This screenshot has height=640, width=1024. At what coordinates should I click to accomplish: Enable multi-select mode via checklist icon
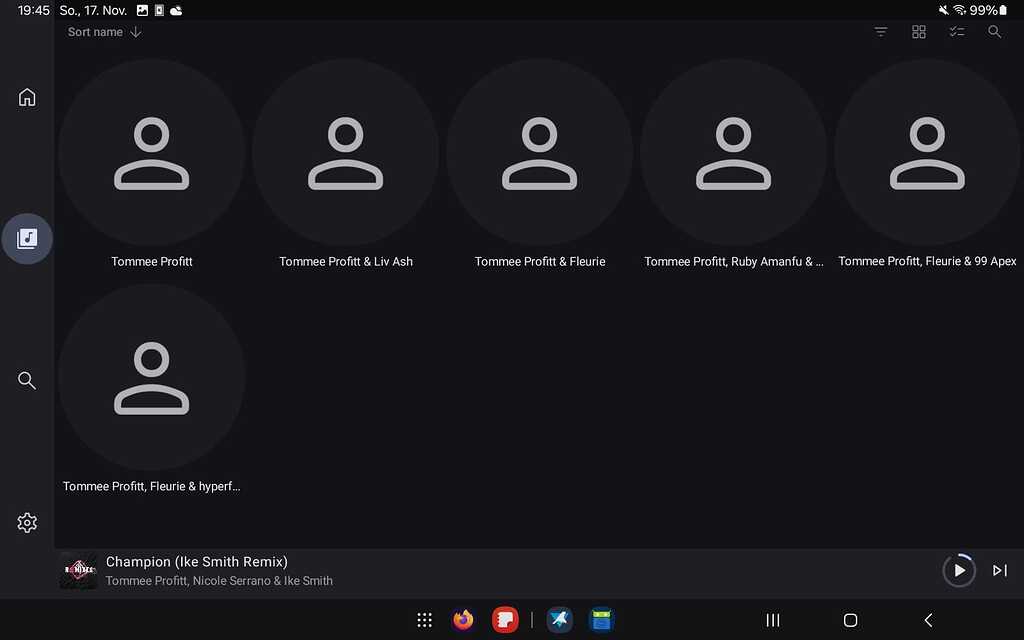pos(957,31)
